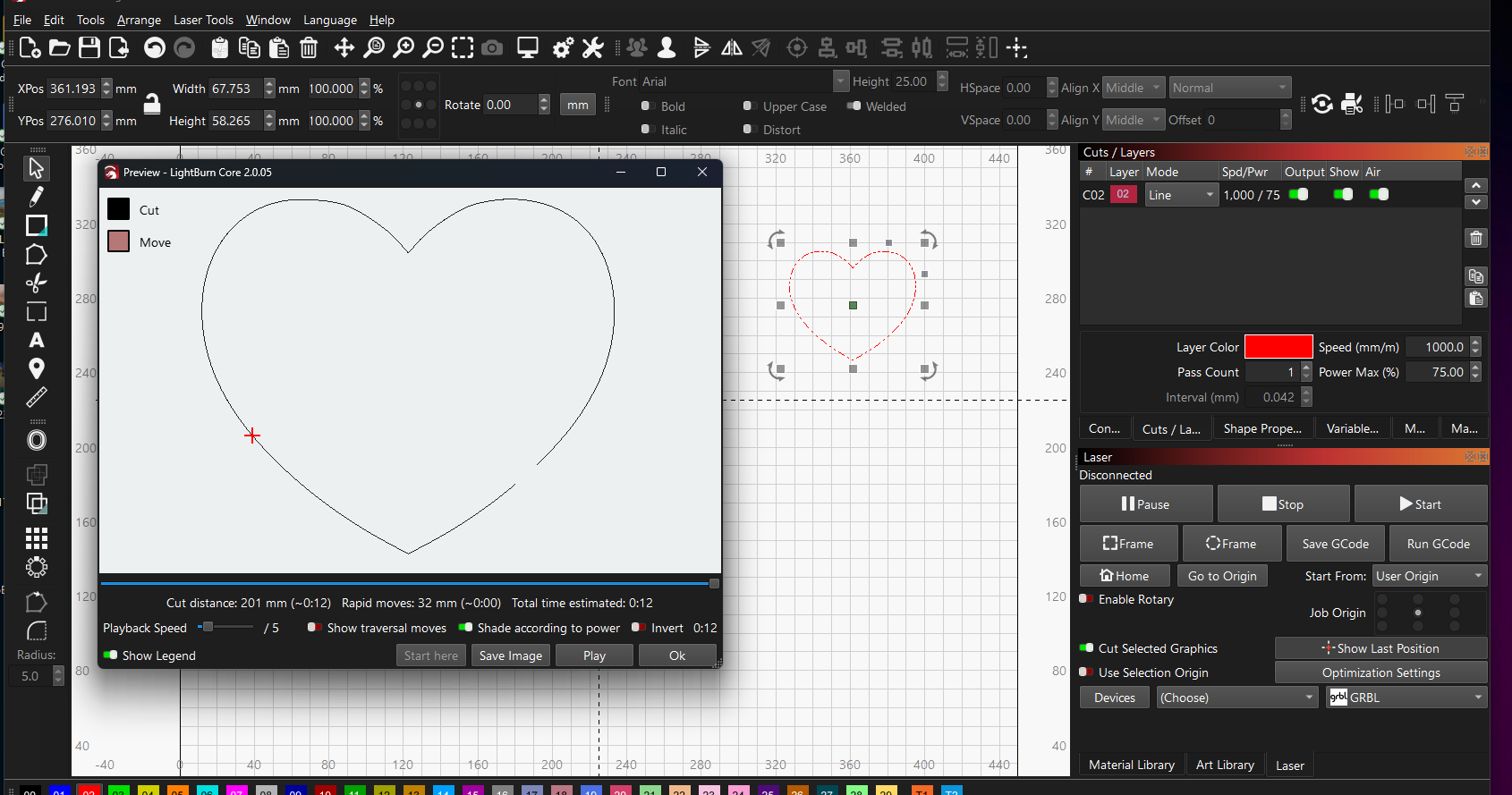The height and width of the screenshot is (795, 1512).
Task: Select the Measure ruler tool
Action: [36, 398]
